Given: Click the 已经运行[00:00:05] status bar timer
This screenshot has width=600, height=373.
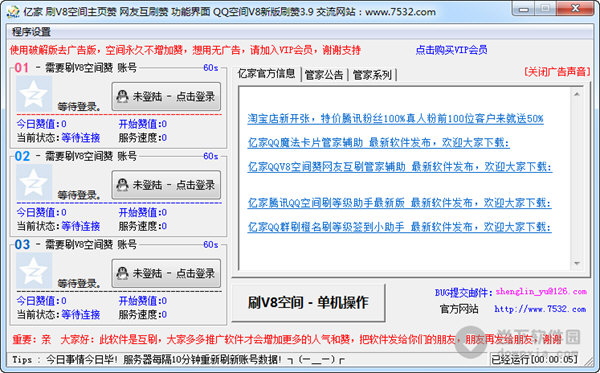Looking at the screenshot, I should (534, 360).
